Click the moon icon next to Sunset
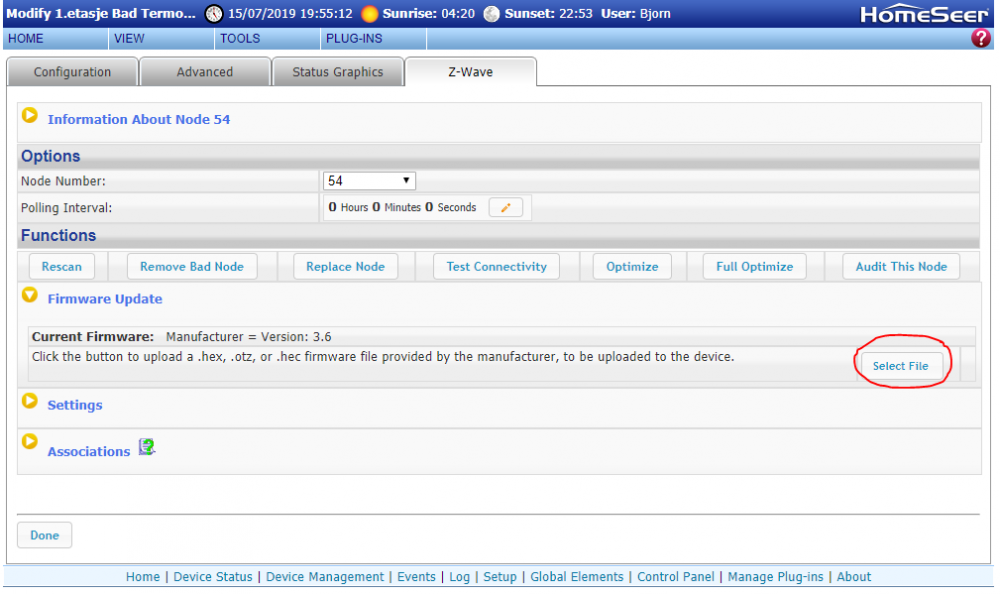 pos(491,14)
